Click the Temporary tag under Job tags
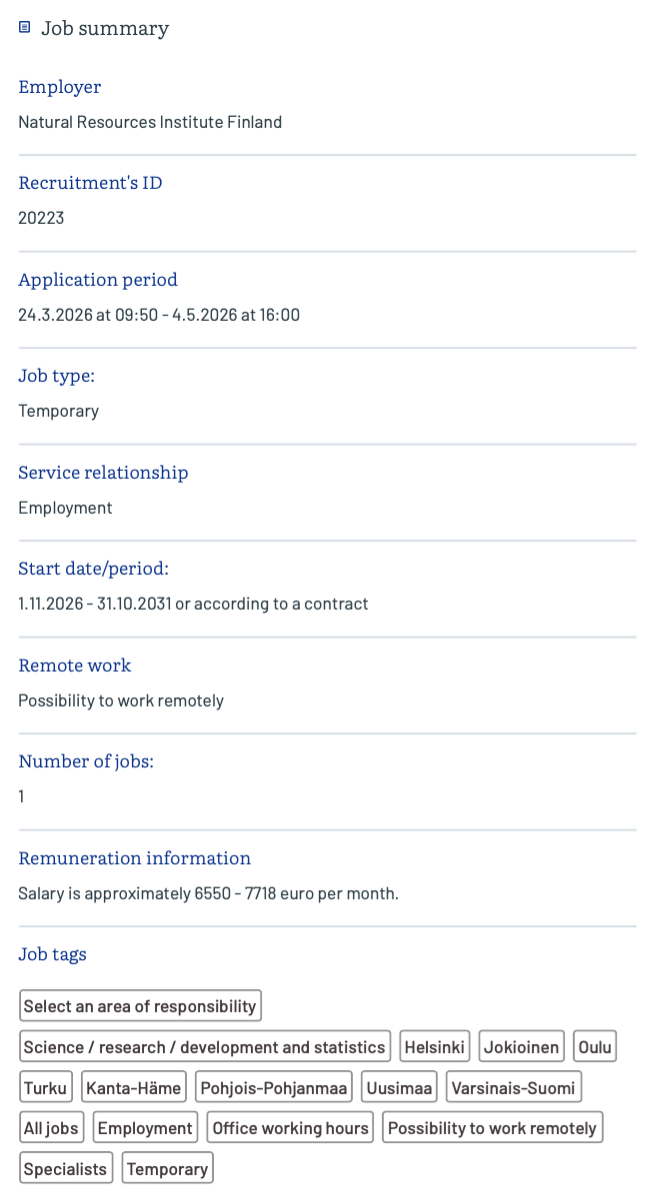 coord(168,1169)
